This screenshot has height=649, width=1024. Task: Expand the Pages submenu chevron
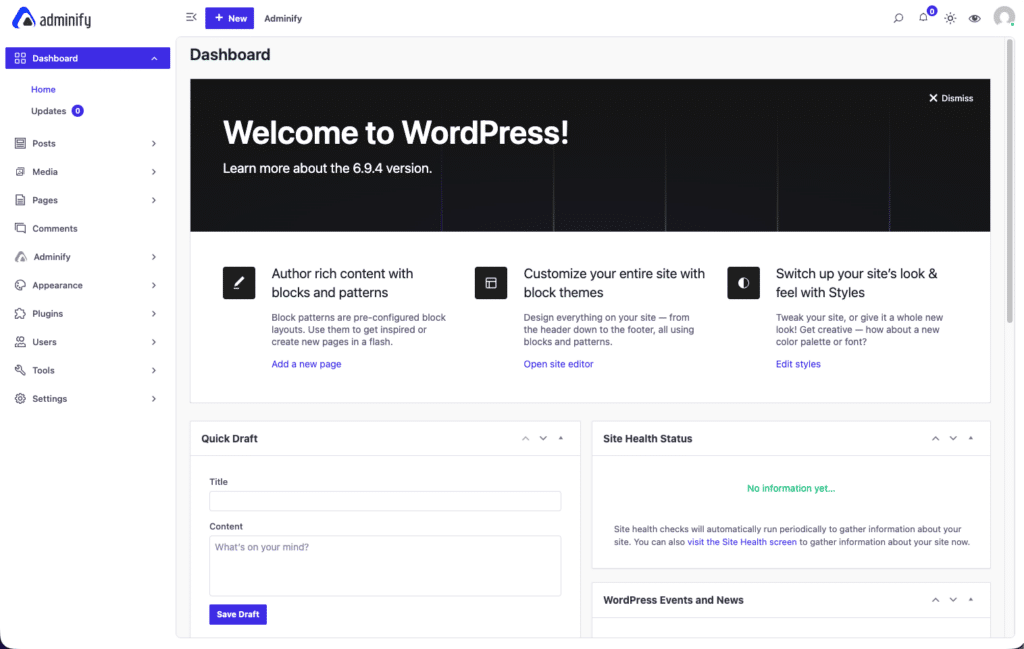click(x=154, y=200)
